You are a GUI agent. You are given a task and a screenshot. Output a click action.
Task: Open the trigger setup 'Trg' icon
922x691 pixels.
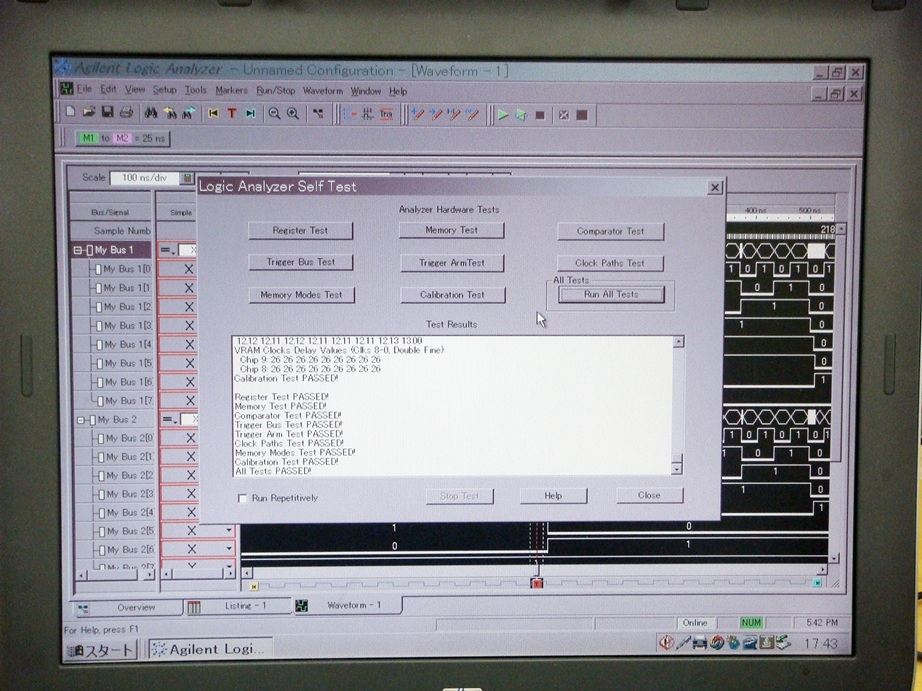386,115
